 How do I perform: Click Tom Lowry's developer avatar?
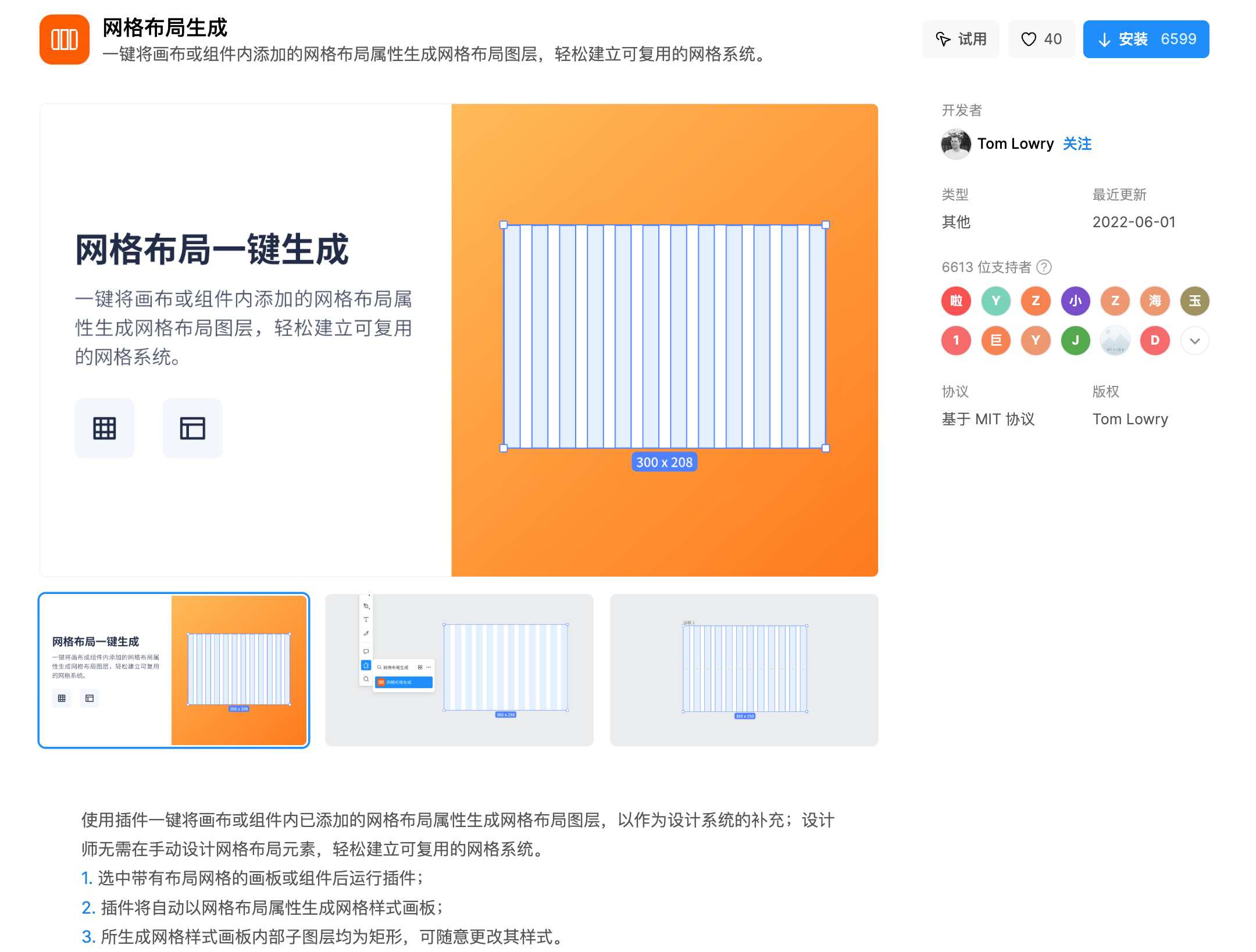pyautogui.click(x=955, y=144)
